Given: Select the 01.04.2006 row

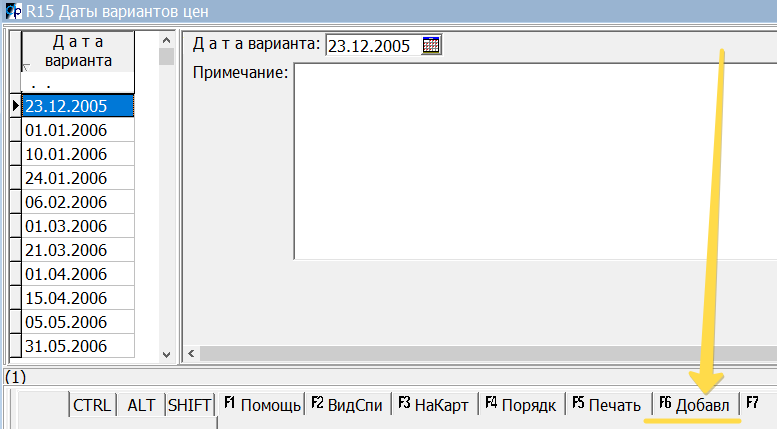Looking at the screenshot, I should pyautogui.click(x=78, y=274).
